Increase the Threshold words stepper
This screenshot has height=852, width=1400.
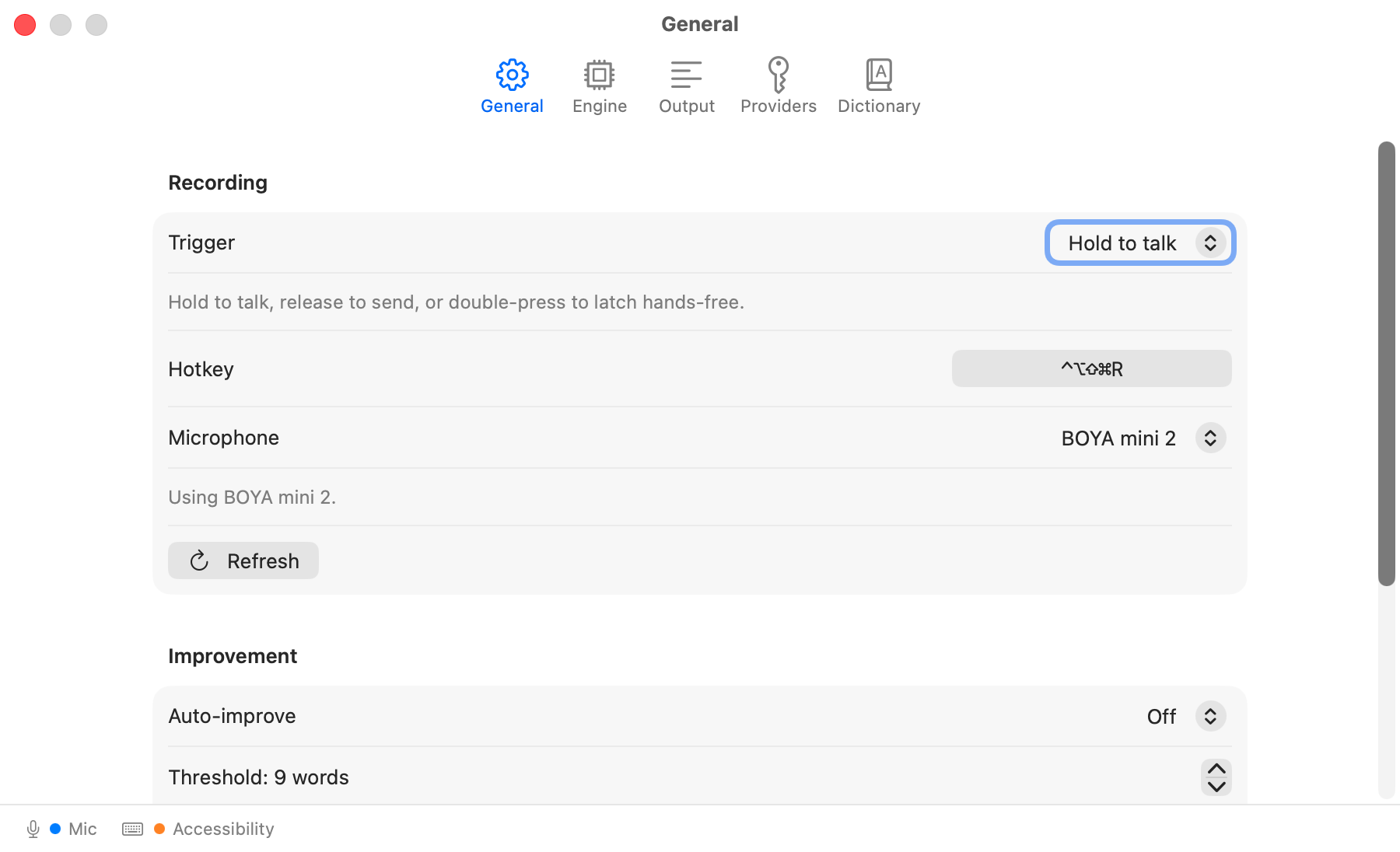click(1216, 769)
